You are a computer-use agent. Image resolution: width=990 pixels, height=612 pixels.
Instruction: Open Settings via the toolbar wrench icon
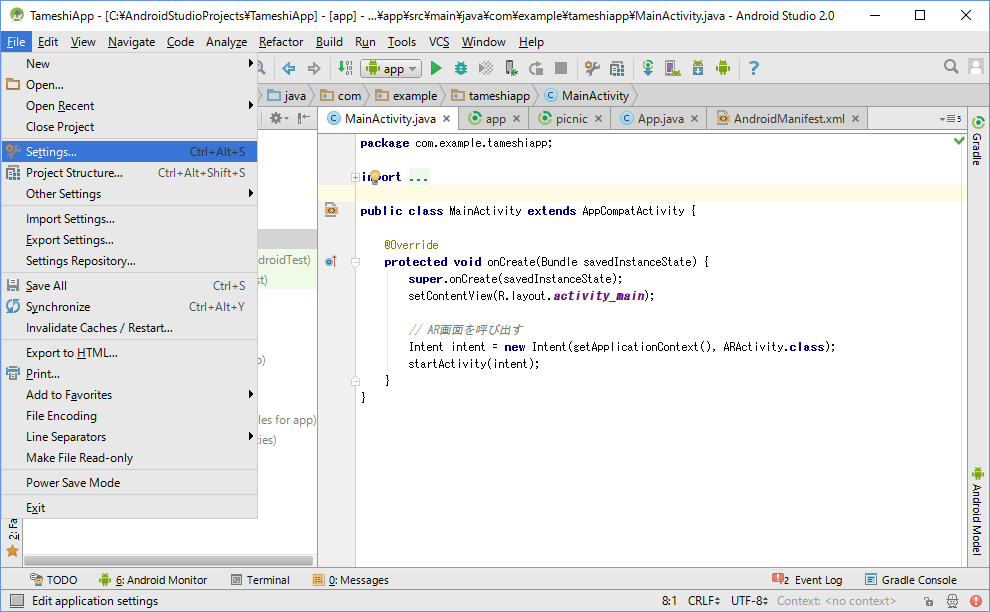point(592,68)
